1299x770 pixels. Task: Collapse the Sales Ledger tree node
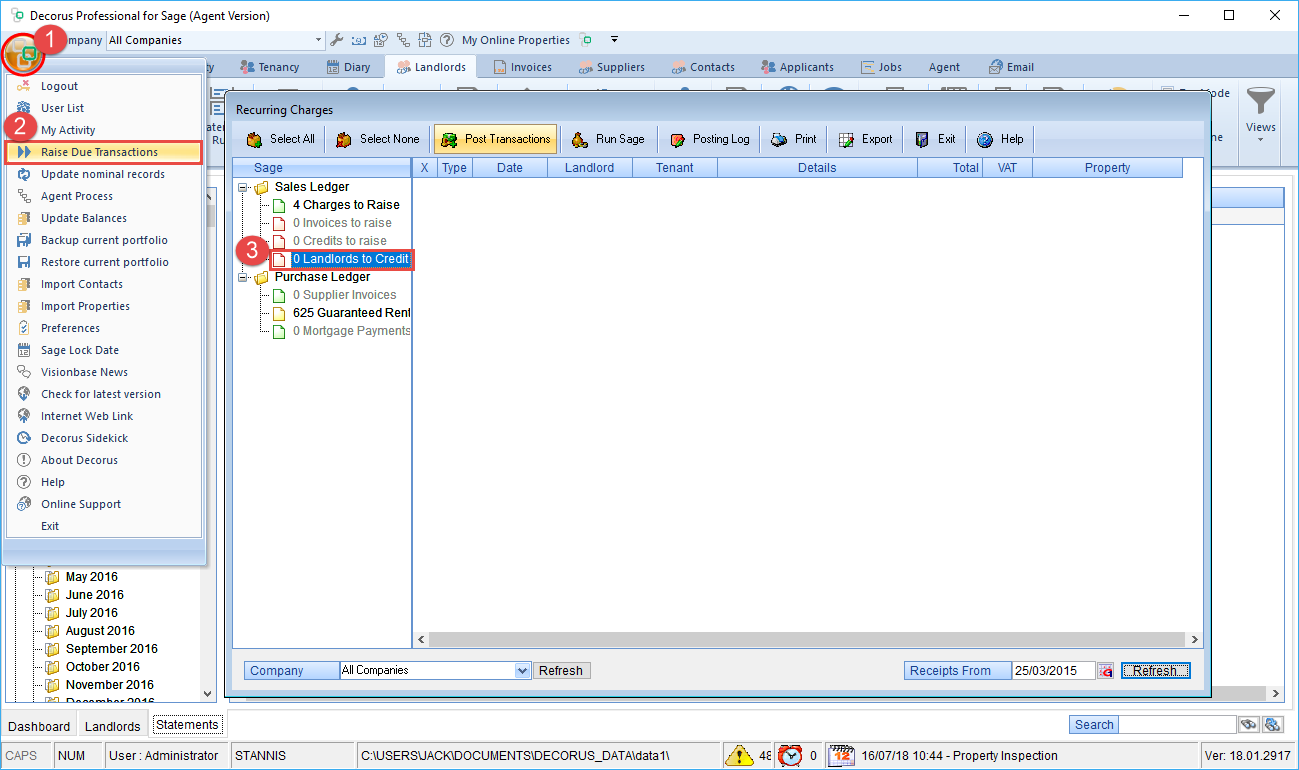tap(244, 187)
